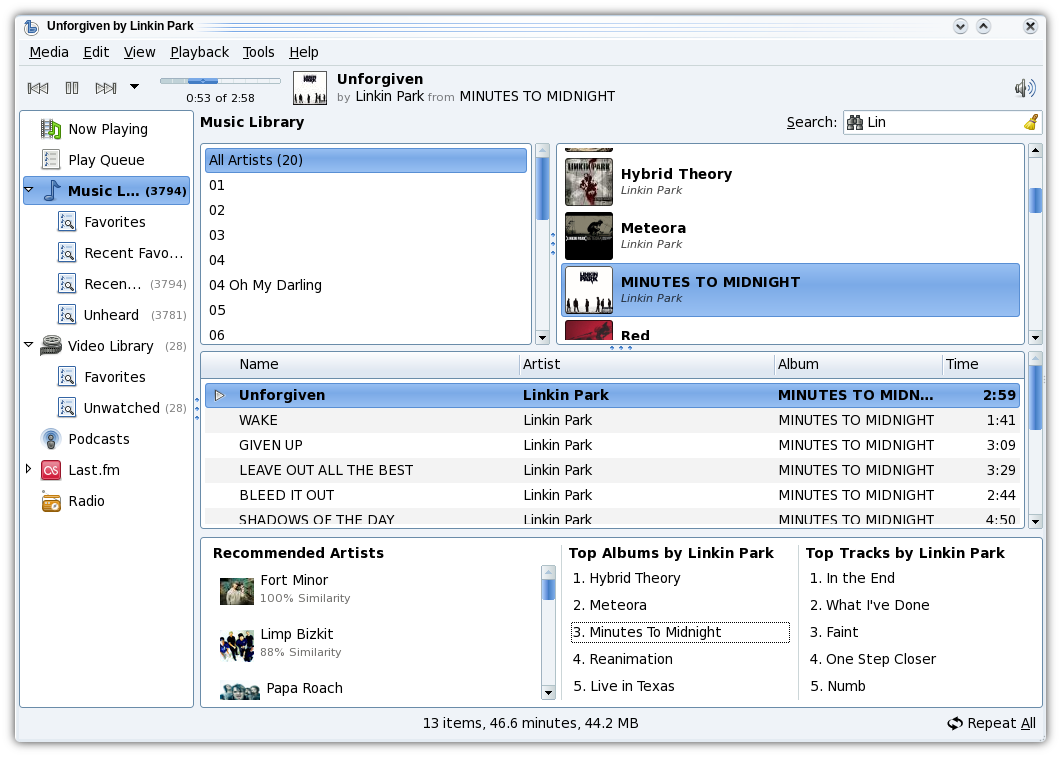Open Play Queue in sidebar
This screenshot has height=757, width=1061.
coord(106,160)
